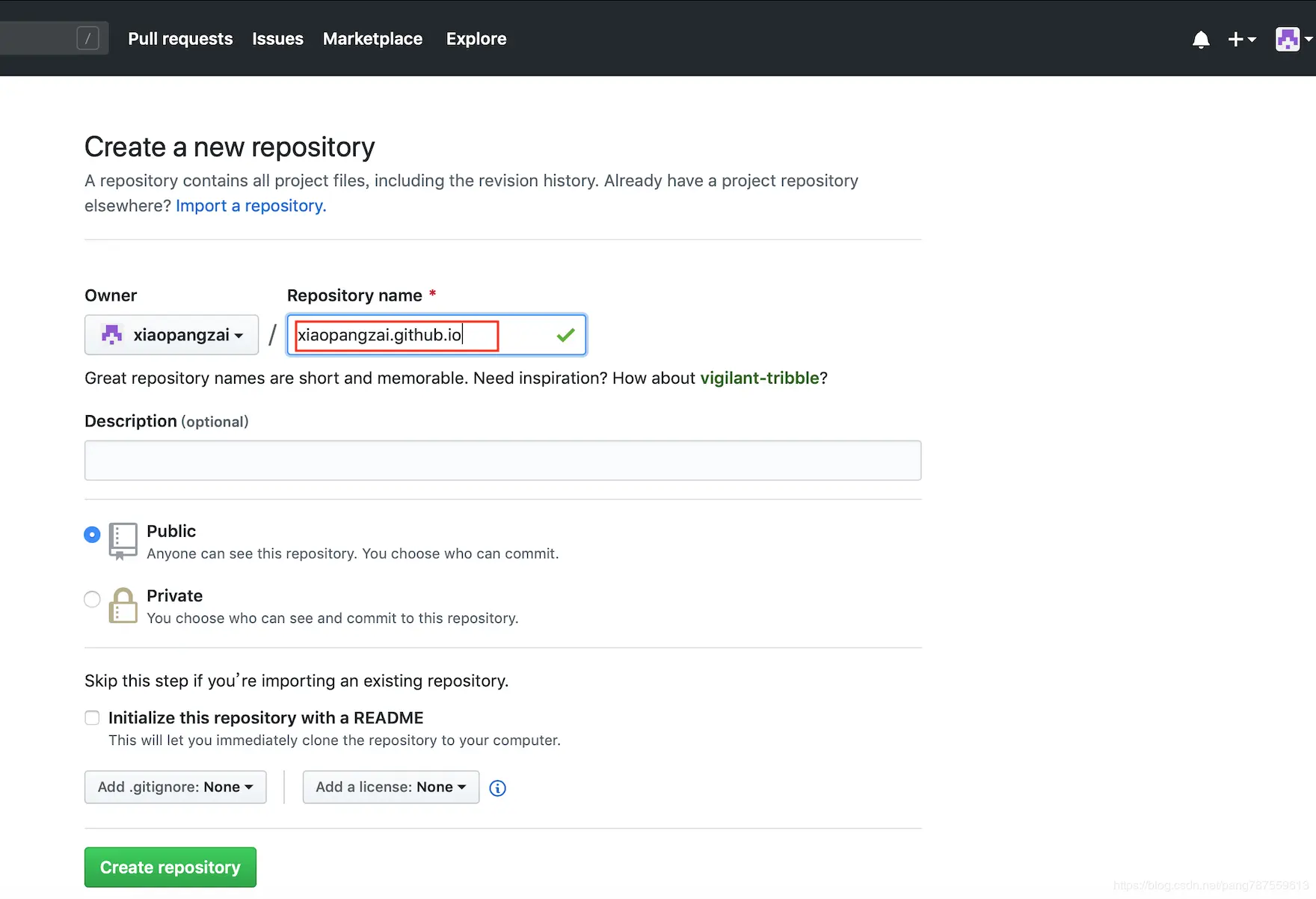Click the public repository book icon

pos(123,541)
